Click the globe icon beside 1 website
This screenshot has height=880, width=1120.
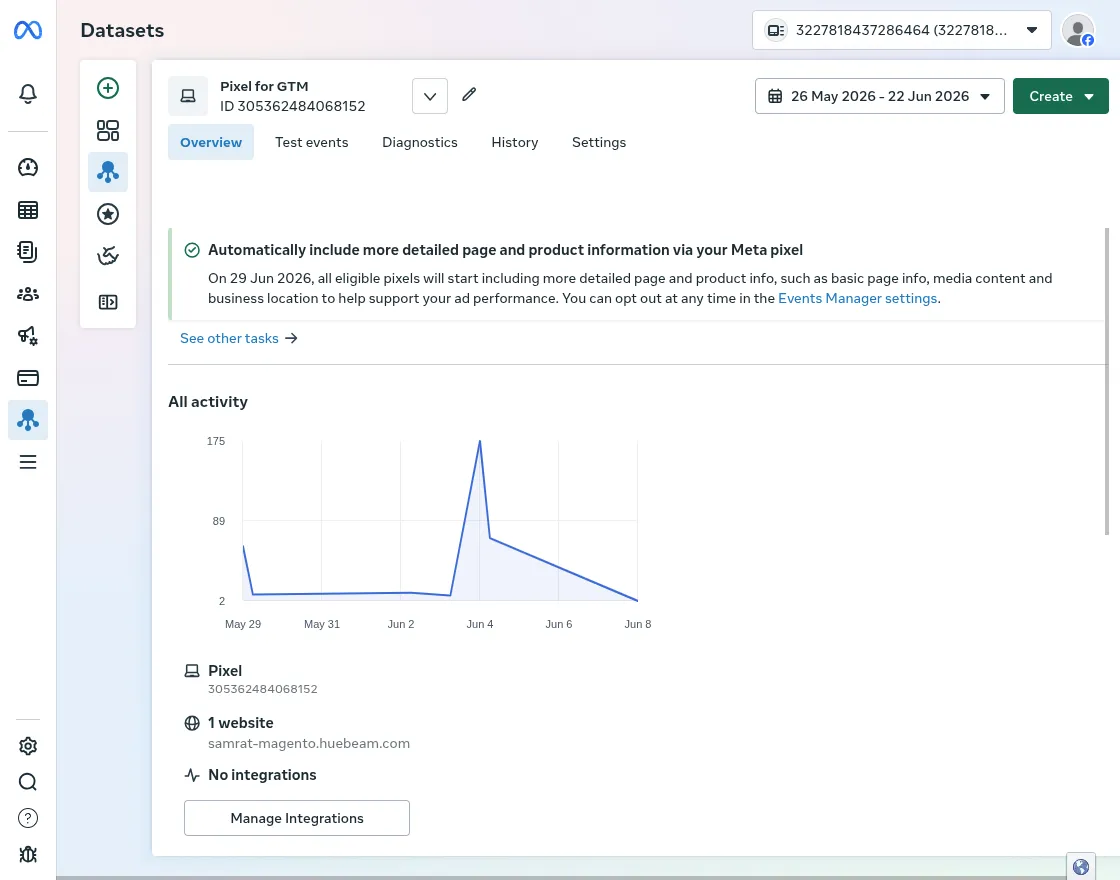click(x=191, y=723)
